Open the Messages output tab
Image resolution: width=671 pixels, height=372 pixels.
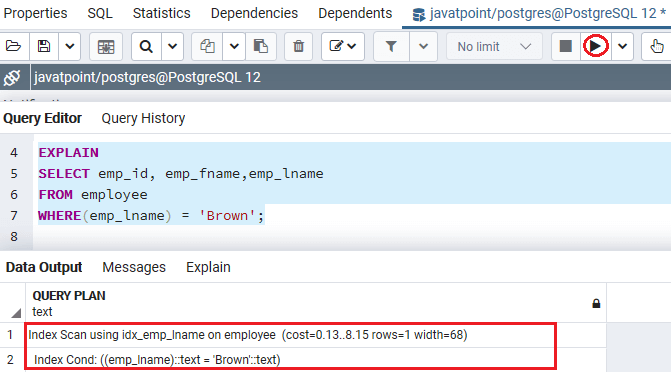(x=134, y=267)
